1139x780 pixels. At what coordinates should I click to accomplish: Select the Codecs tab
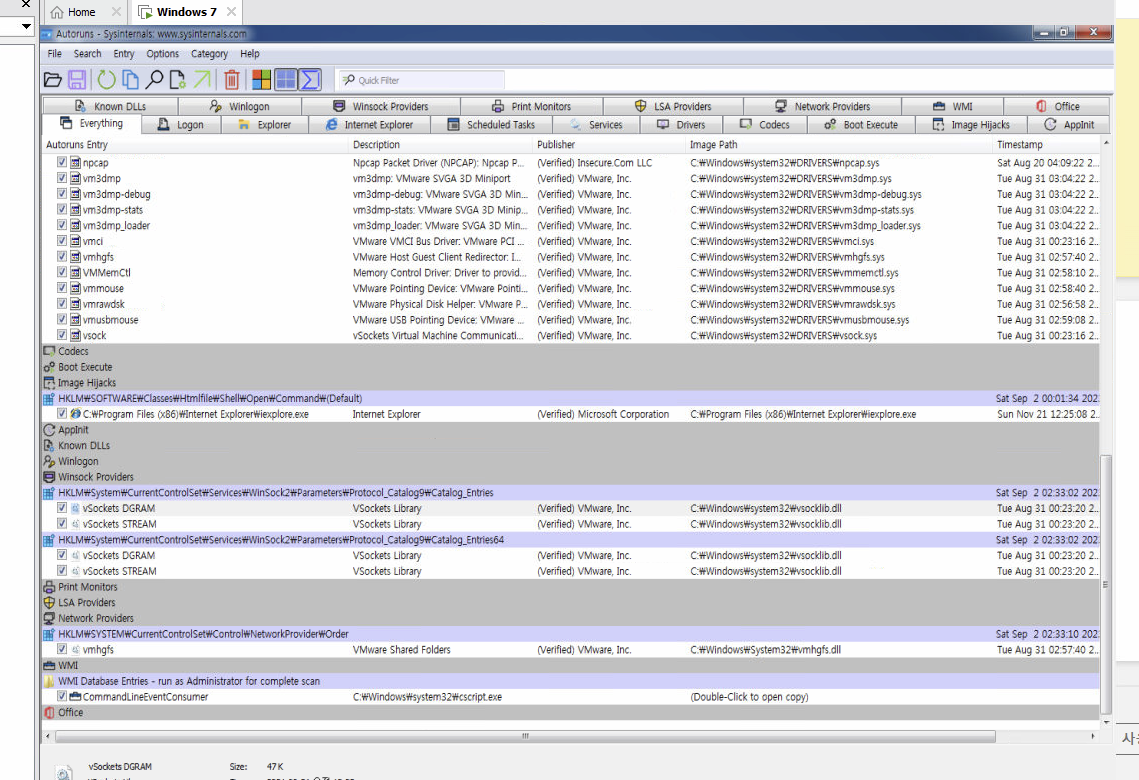[x=765, y=125]
